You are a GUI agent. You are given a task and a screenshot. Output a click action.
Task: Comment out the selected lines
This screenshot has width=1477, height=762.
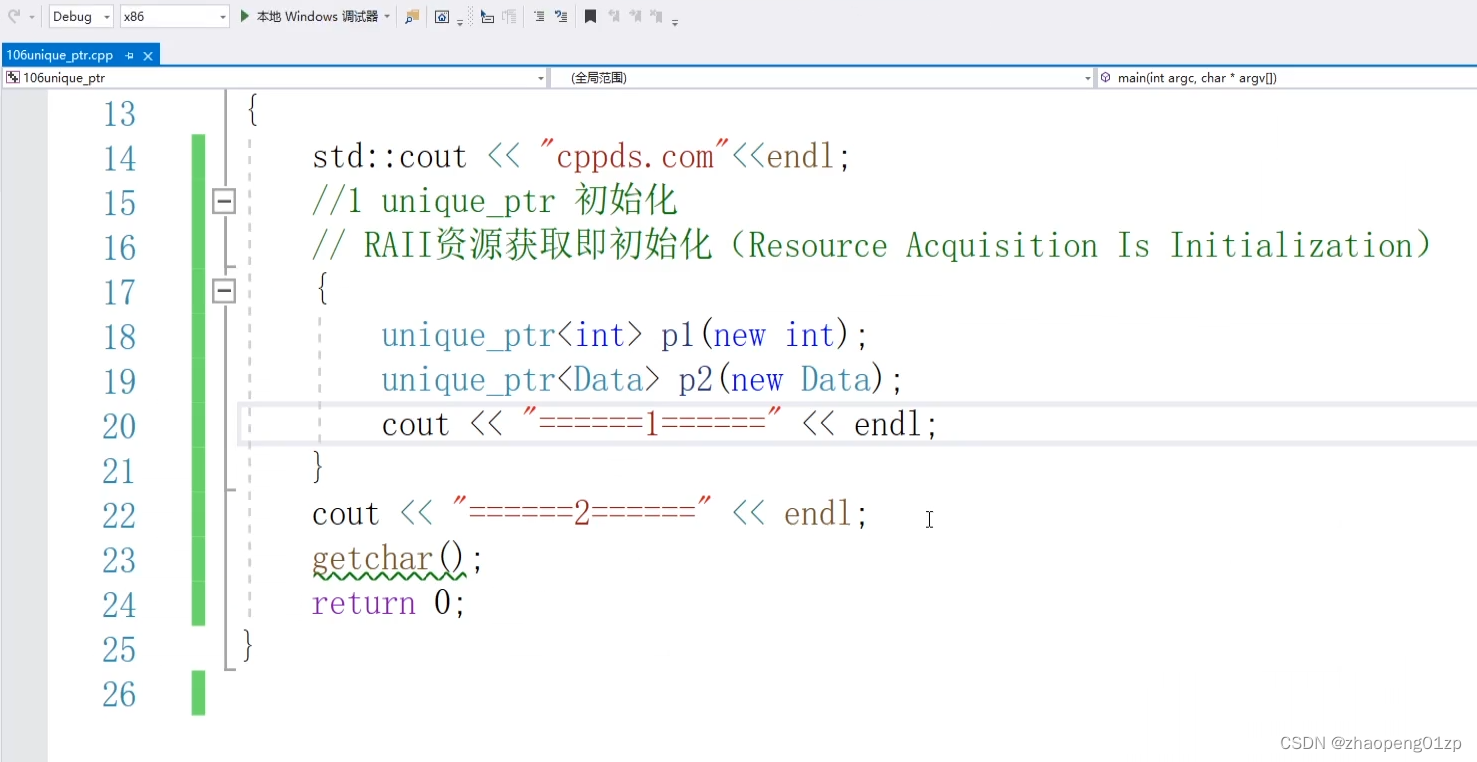coord(538,16)
